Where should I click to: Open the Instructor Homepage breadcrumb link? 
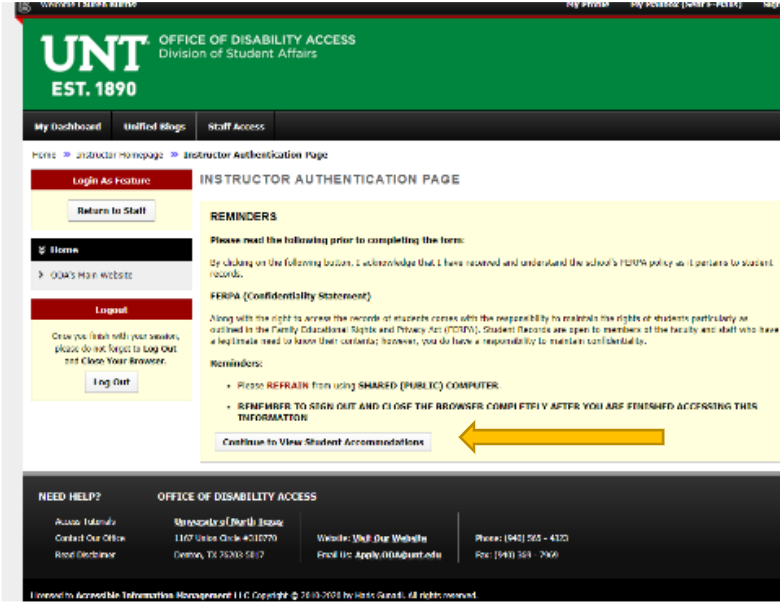[119, 155]
